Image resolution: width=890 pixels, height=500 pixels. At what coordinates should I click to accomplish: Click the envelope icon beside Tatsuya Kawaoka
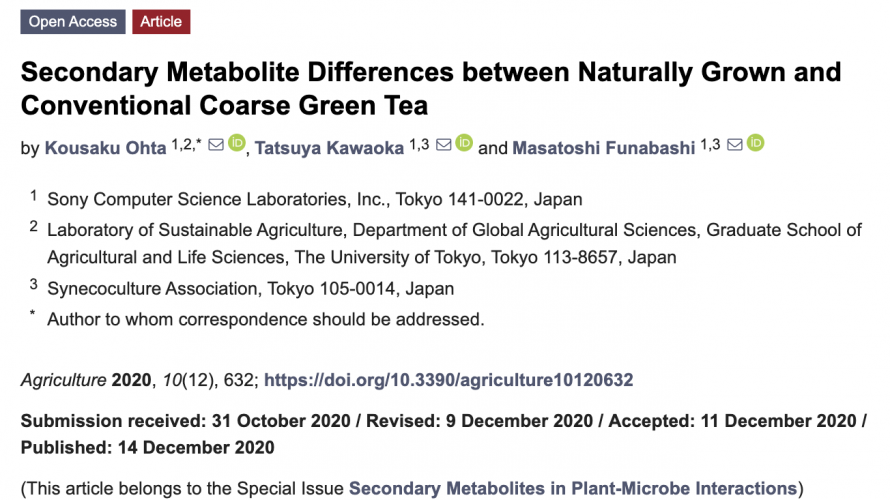click(x=443, y=145)
